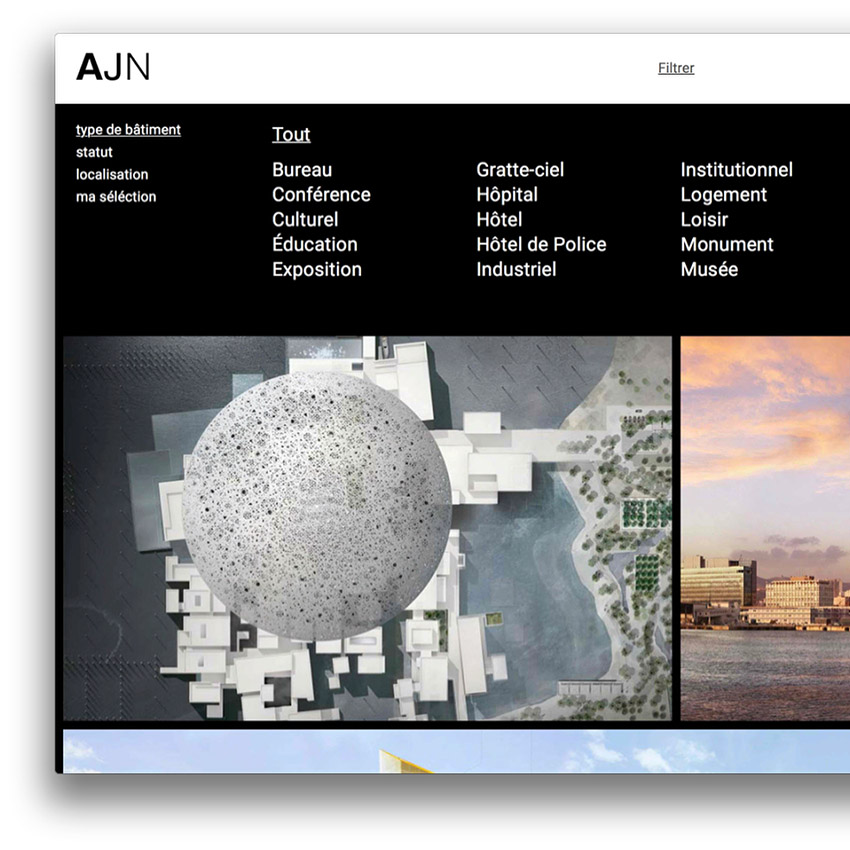The image size is (850, 850).
Task: Filter projects by Exposition
Action: pos(317,270)
